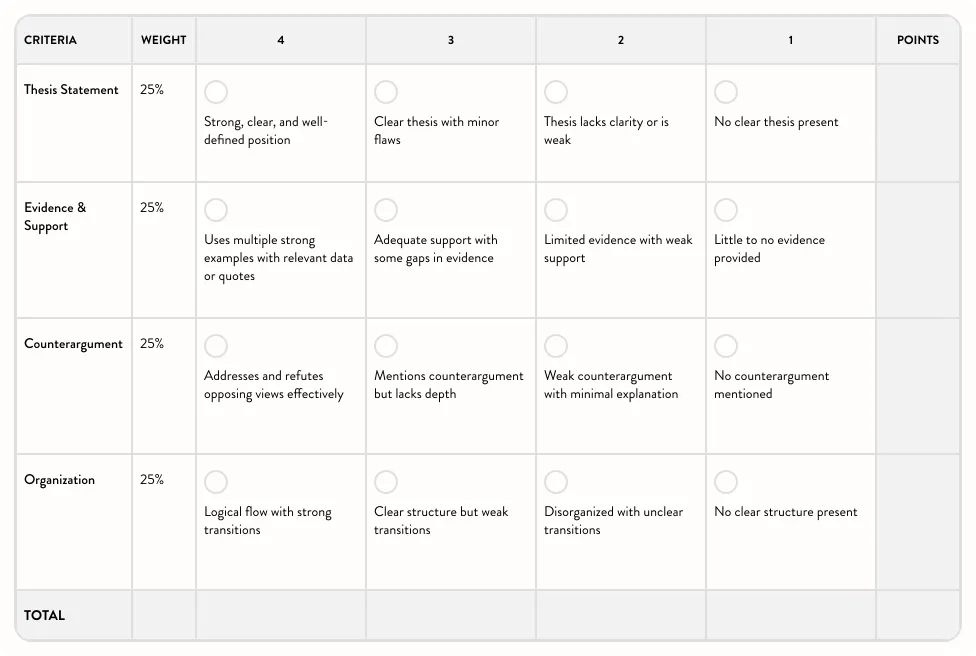This screenshot has width=976, height=656.
Task: Choose 'Thesis lacks clarity or is weak' option
Action: tap(556, 93)
